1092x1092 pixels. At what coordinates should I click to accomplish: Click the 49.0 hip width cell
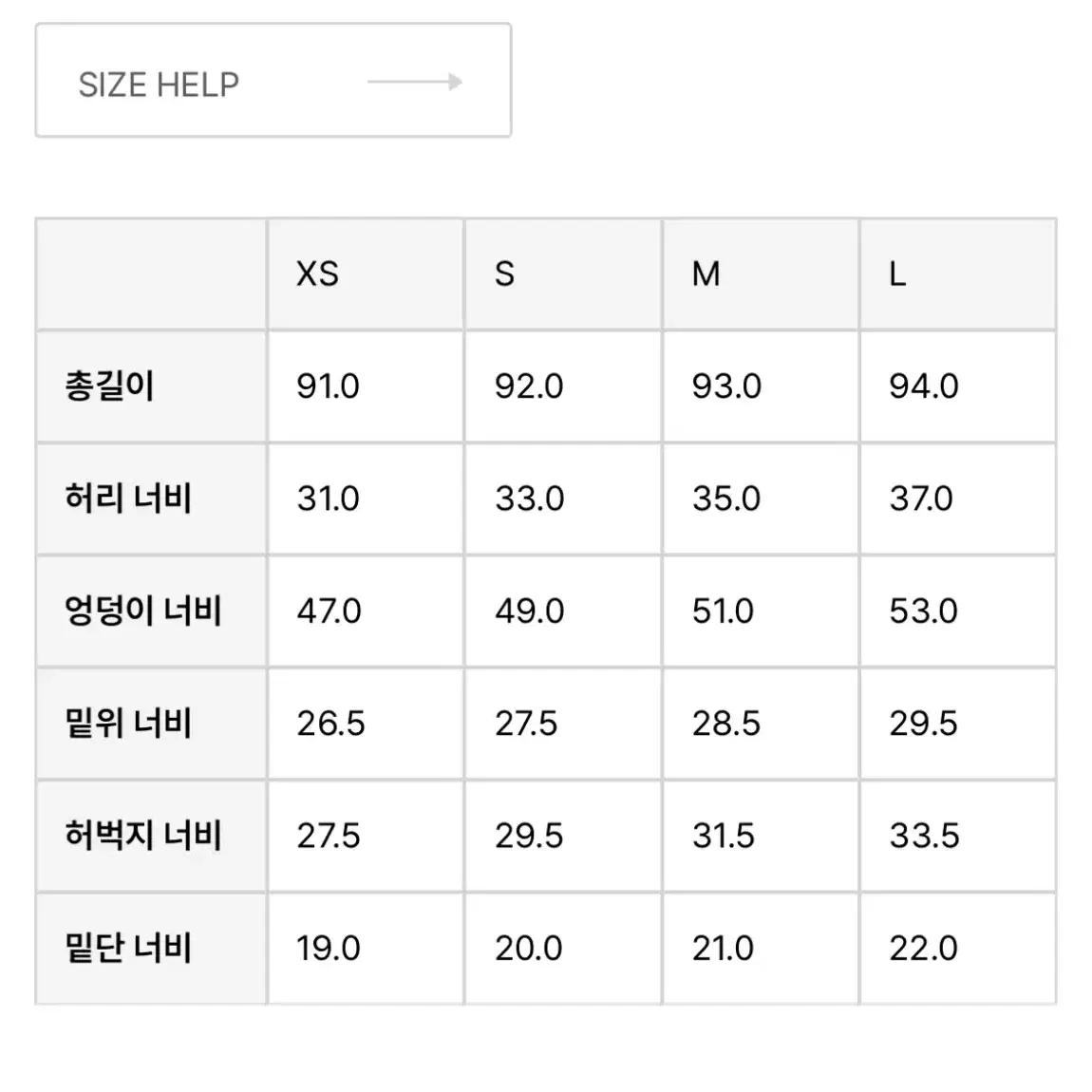point(563,612)
